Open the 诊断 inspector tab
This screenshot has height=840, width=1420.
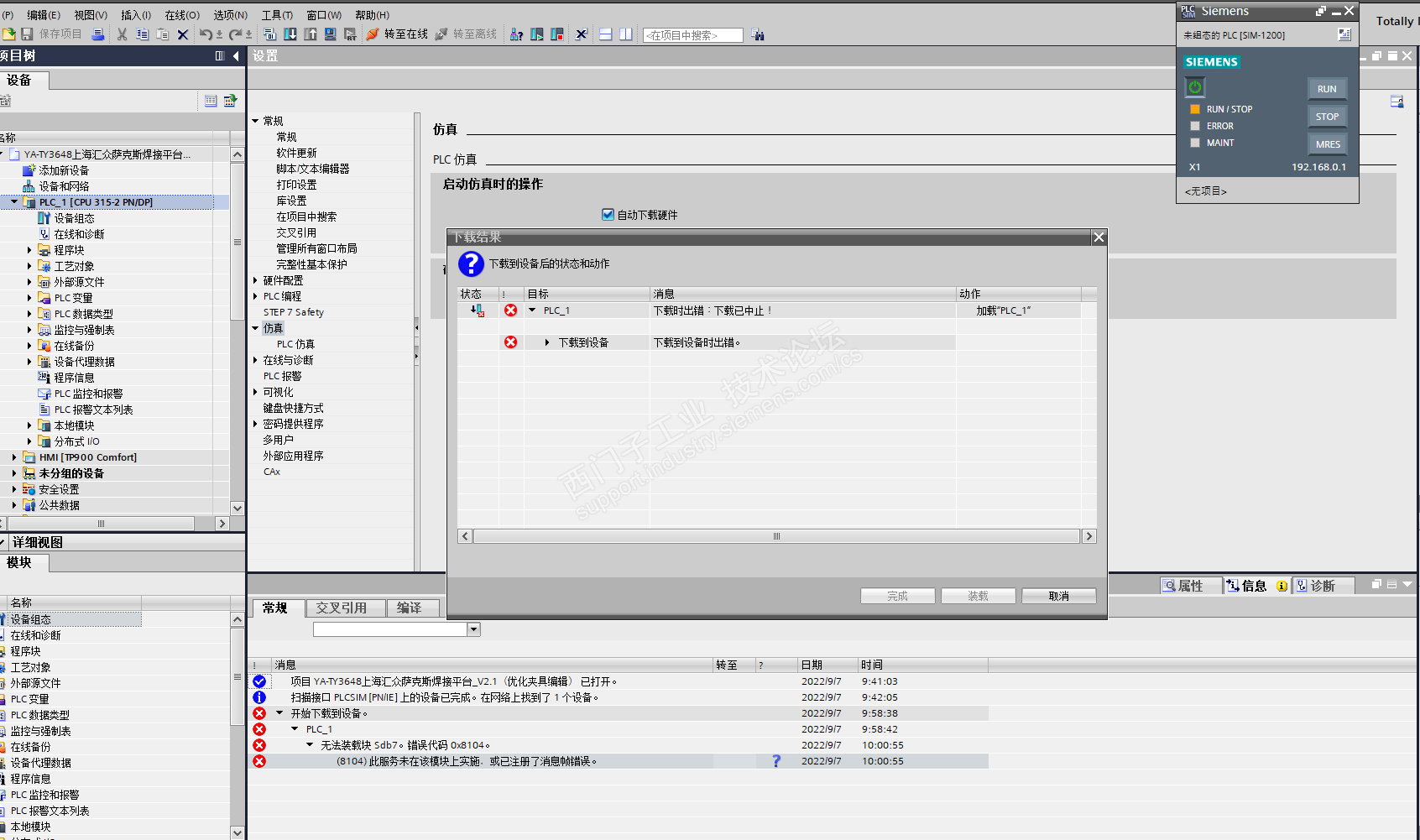[1323, 586]
